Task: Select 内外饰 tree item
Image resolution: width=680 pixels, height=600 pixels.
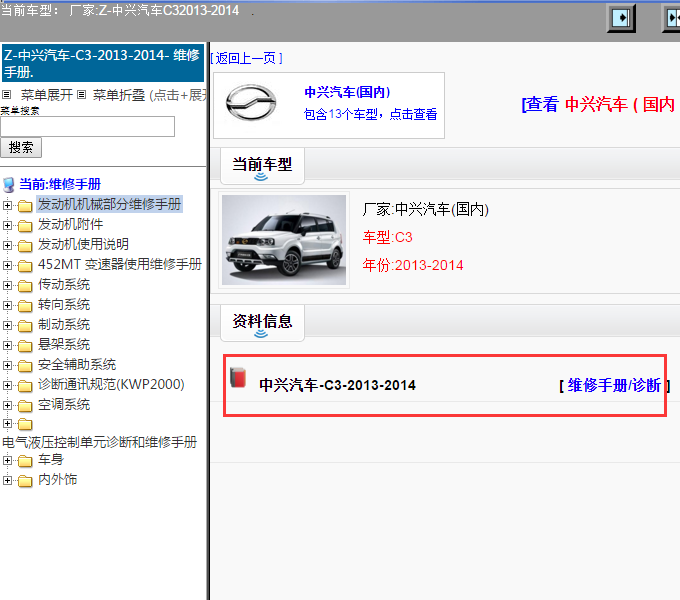Action: (57, 479)
